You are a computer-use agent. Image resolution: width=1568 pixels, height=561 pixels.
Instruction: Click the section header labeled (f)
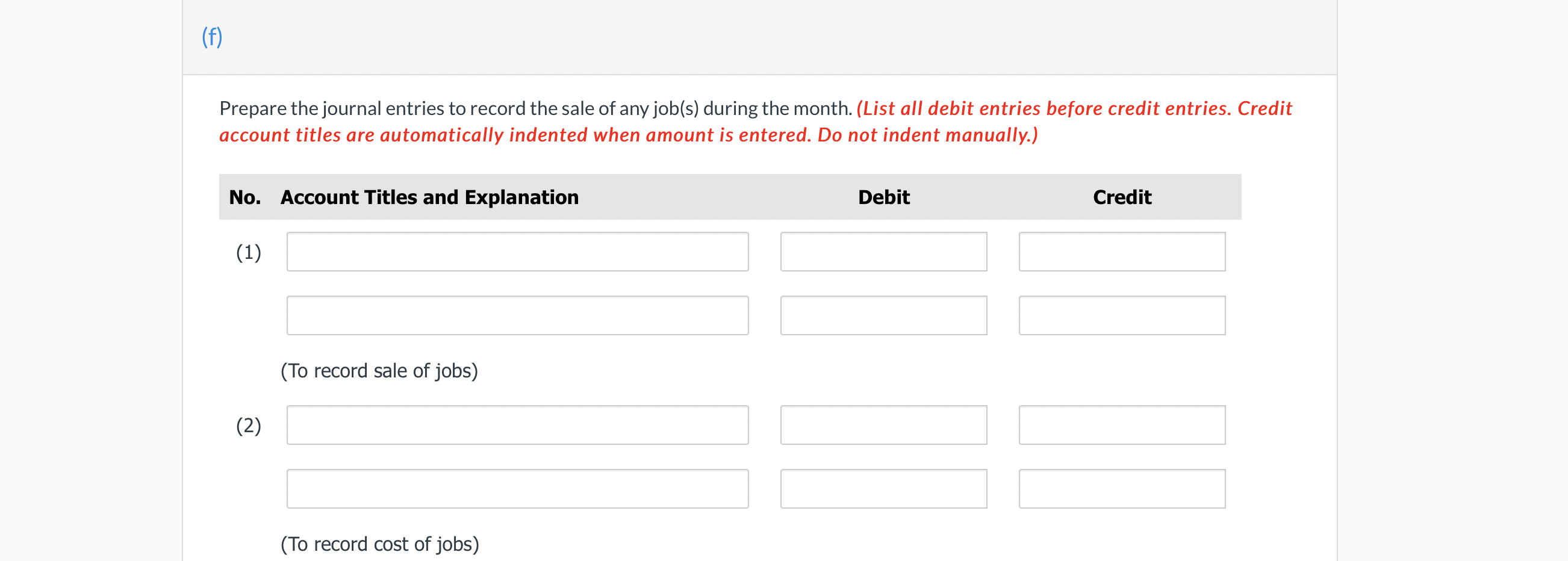tap(211, 36)
